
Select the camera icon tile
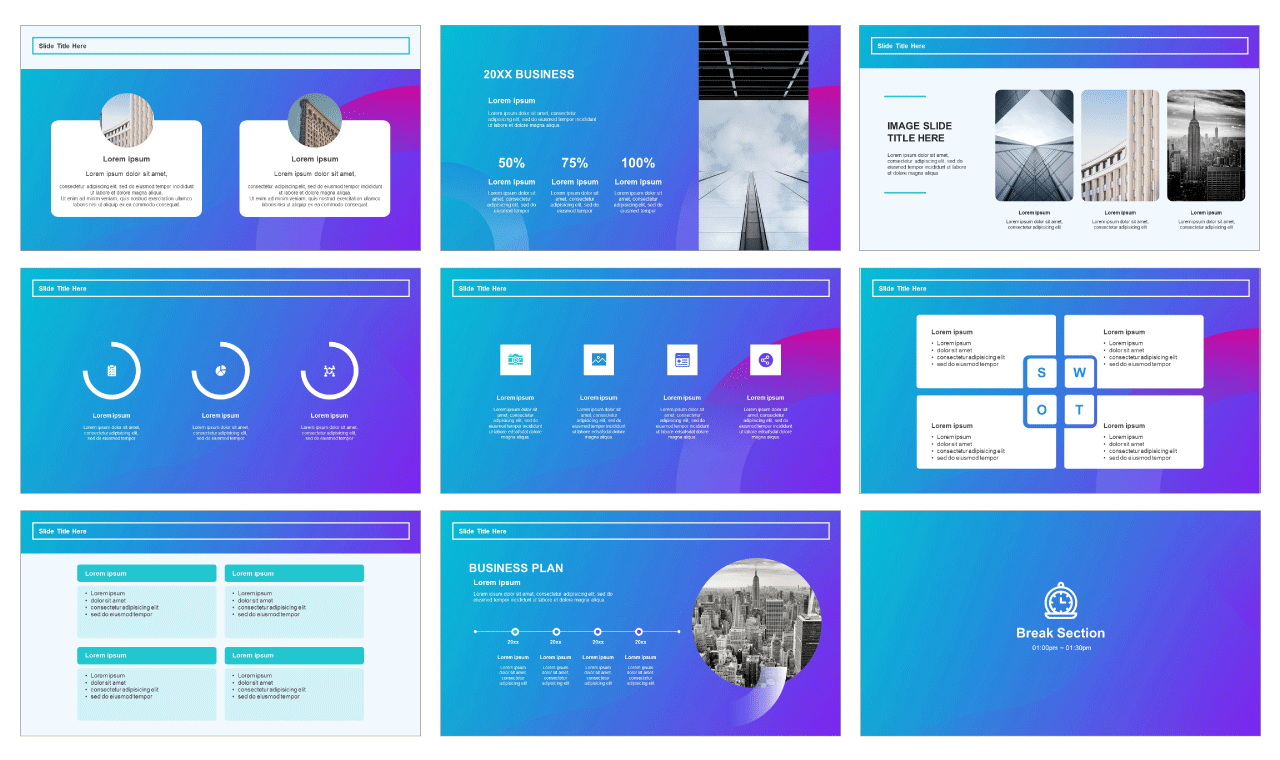(x=515, y=360)
